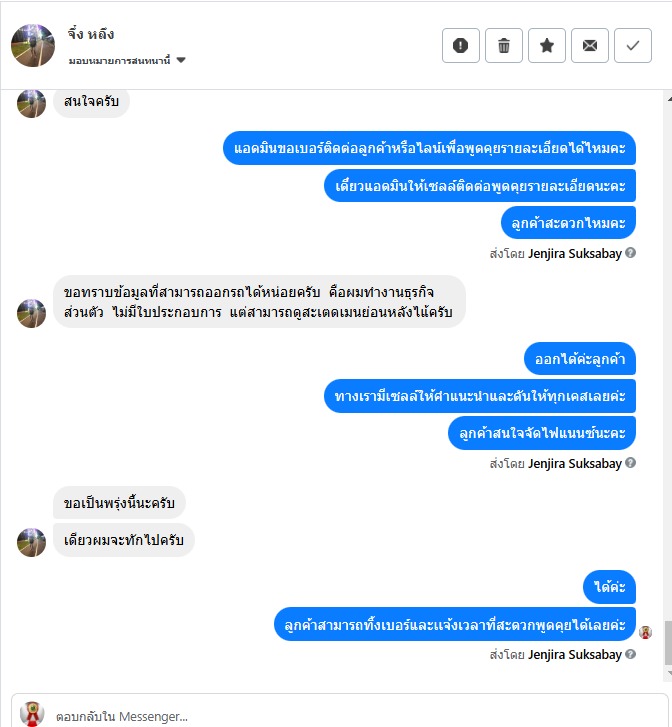Click scrollbar up arrow in chat pane

point(669,99)
